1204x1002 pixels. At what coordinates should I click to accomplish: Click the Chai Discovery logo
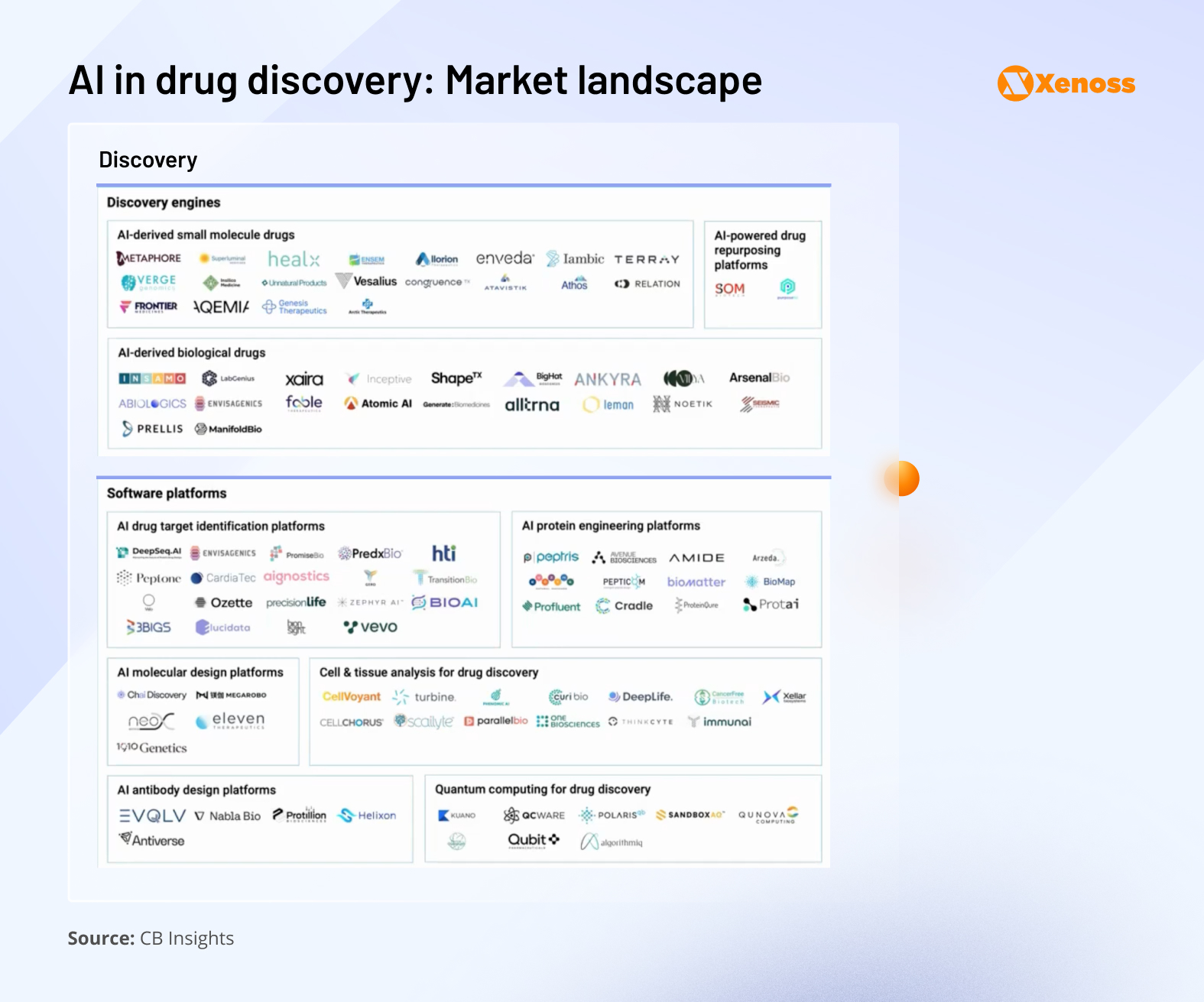coord(151,695)
